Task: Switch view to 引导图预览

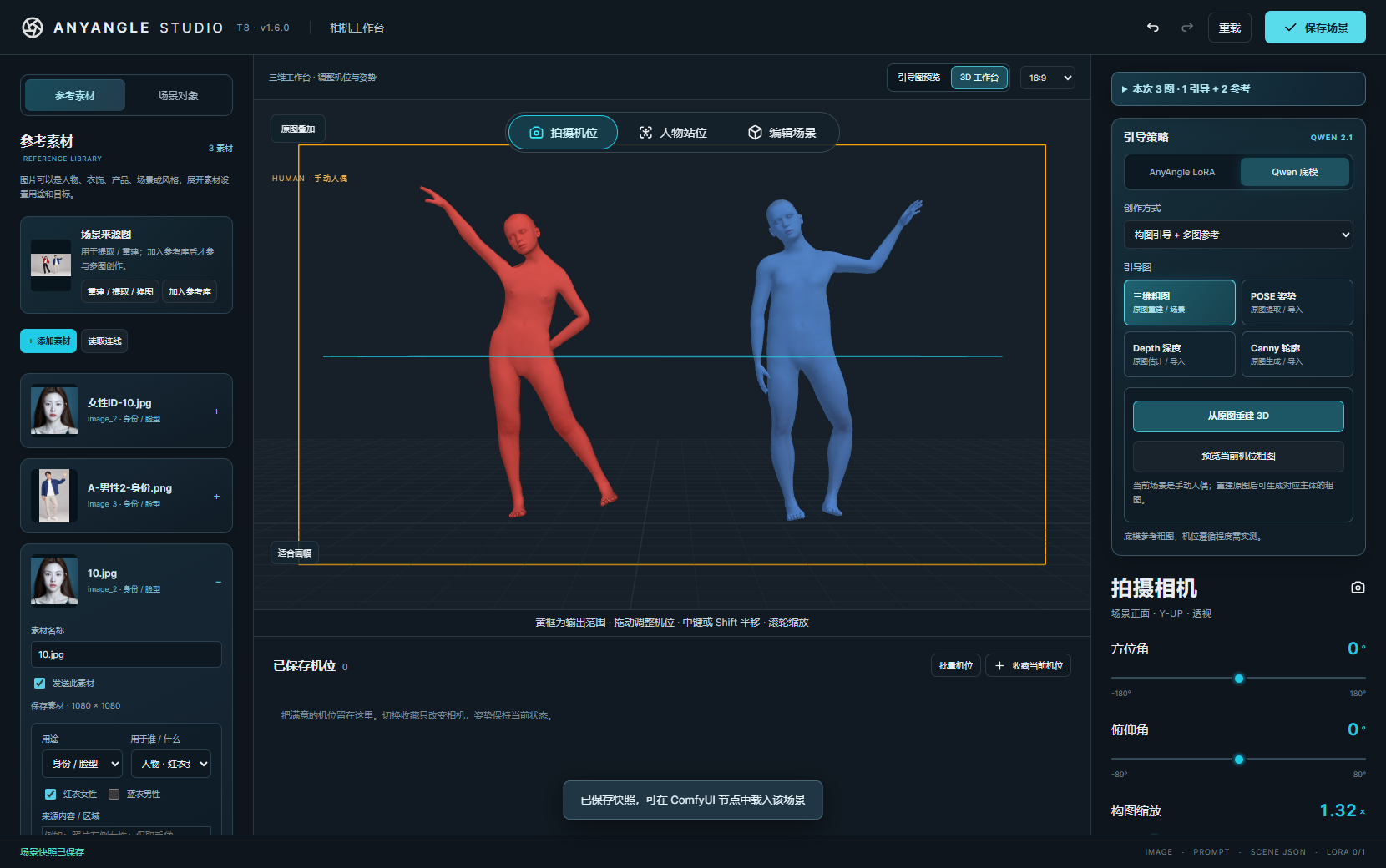Action: 919,78
